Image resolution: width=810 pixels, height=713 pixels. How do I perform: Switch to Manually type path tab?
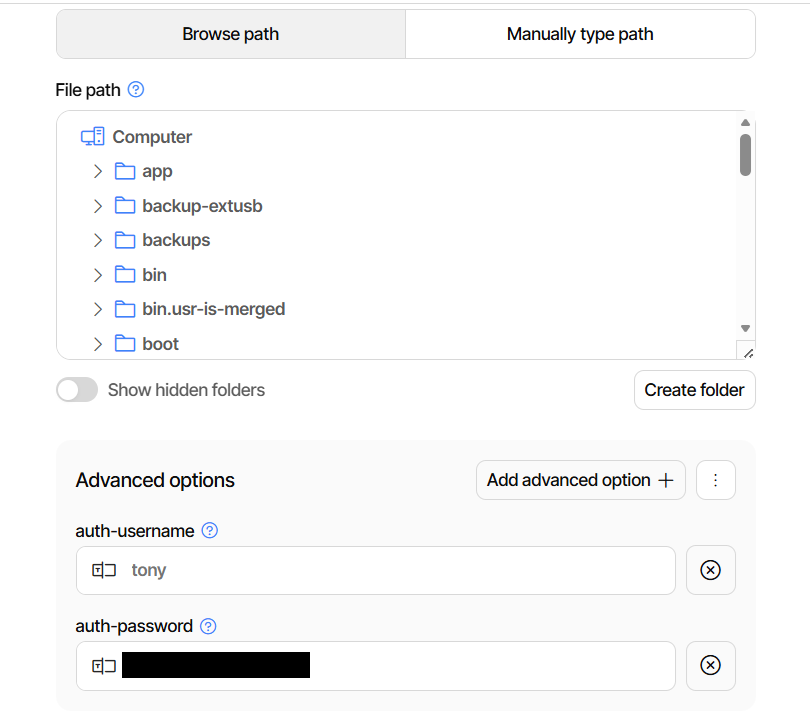coord(580,34)
